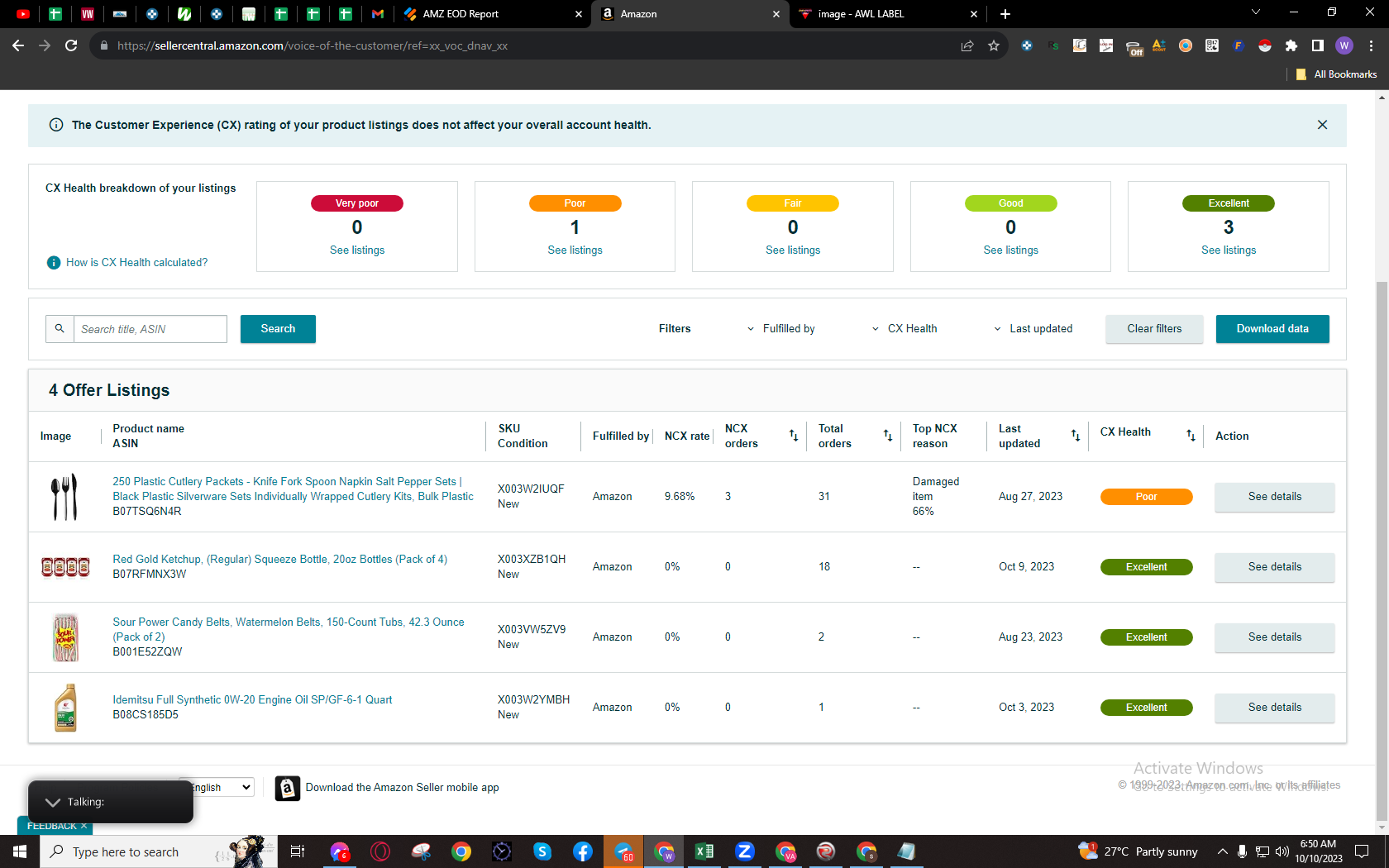Sort table by NCX orders
The width and height of the screenshot is (1389, 868).
[794, 436]
